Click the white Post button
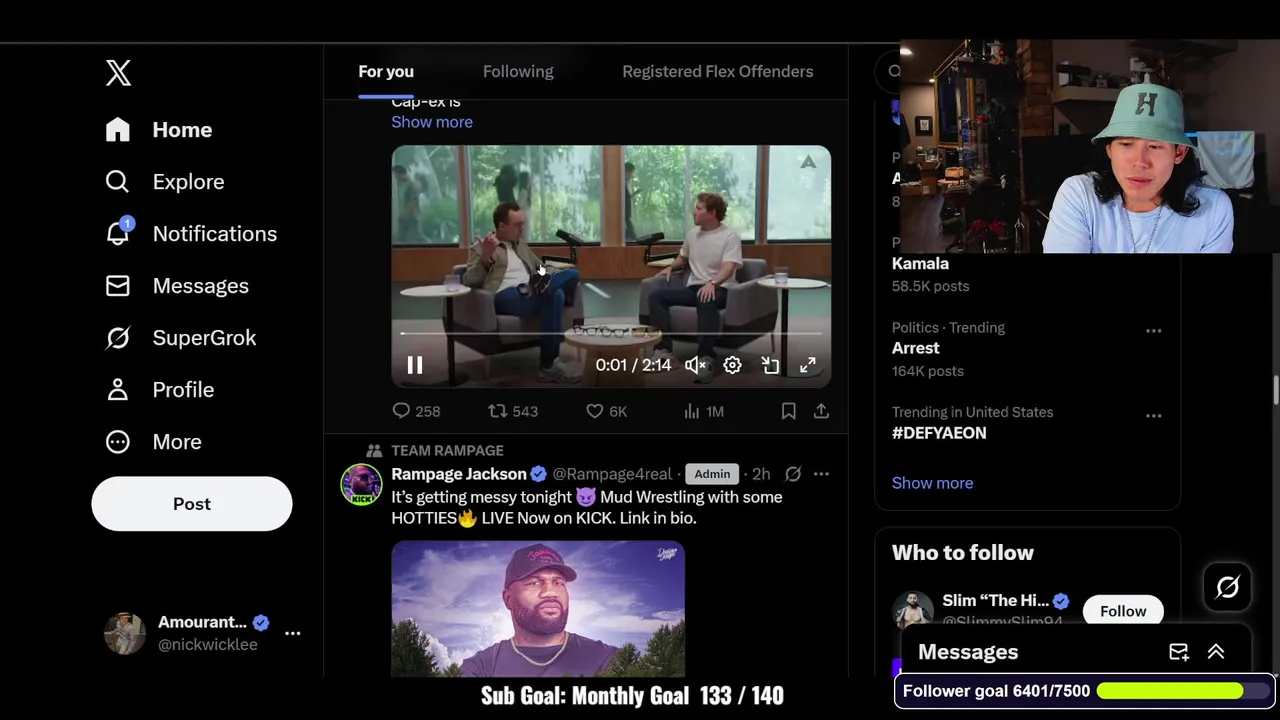The height and width of the screenshot is (720, 1280). tap(192, 504)
